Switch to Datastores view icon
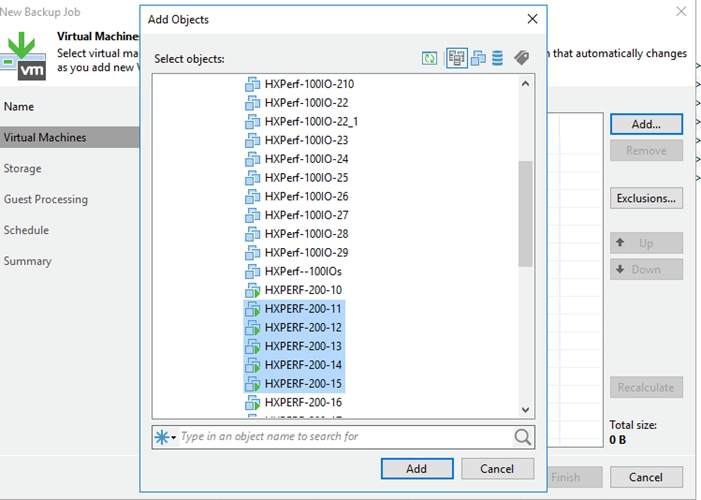 point(497,58)
